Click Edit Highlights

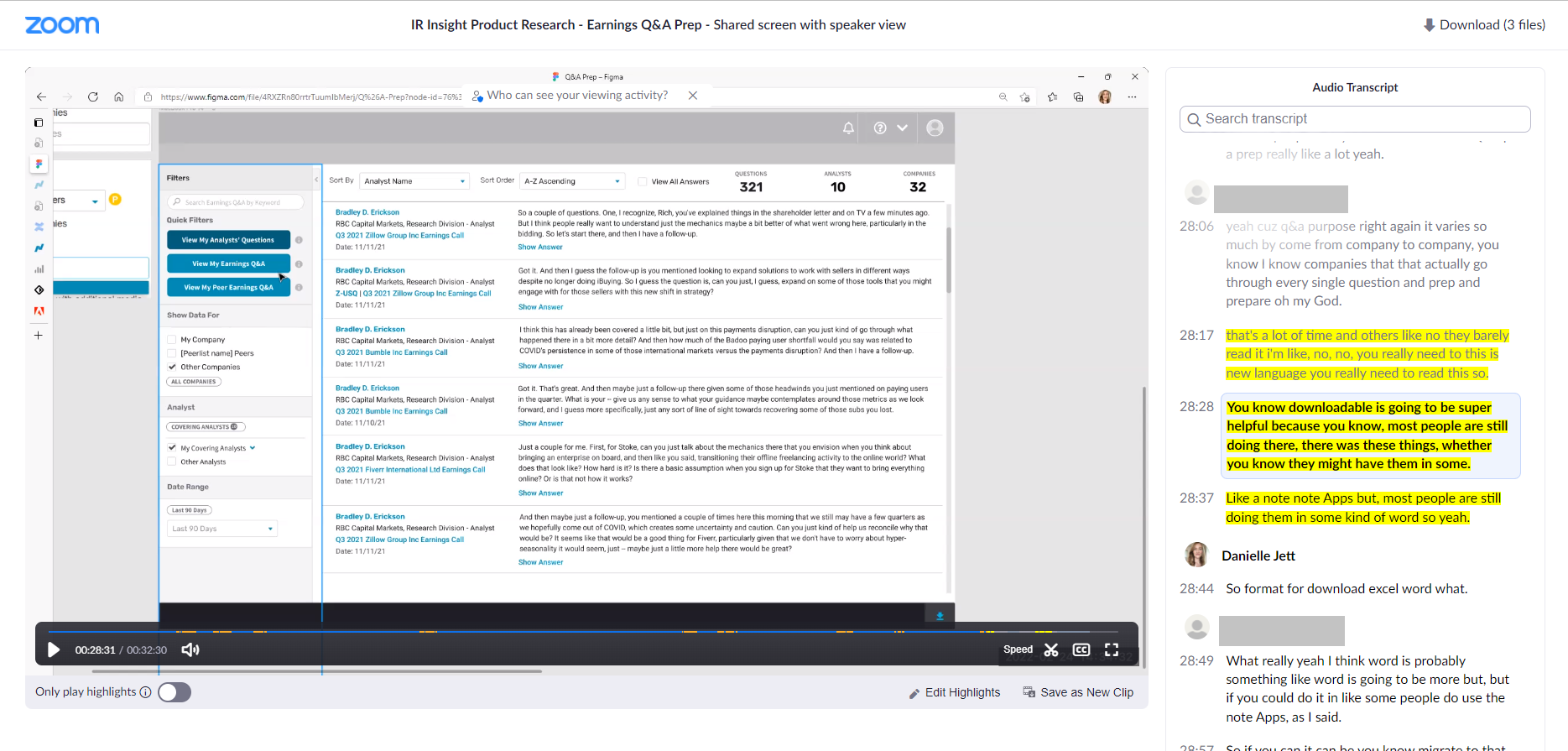(955, 692)
